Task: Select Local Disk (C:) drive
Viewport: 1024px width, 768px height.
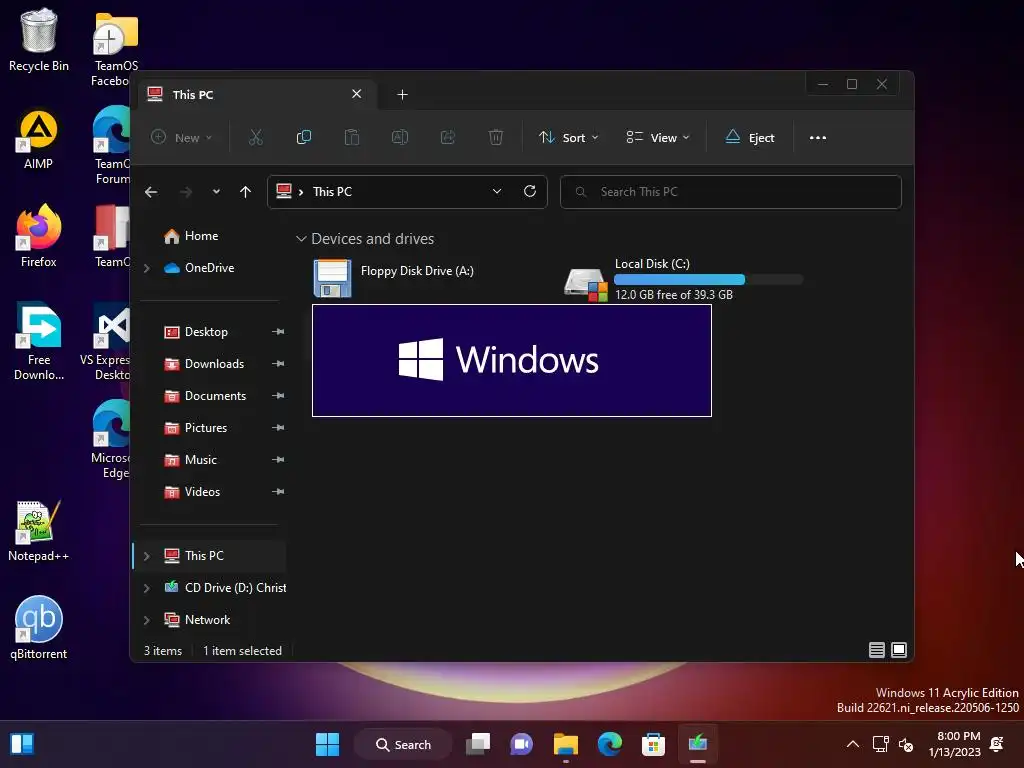Action: tap(683, 280)
